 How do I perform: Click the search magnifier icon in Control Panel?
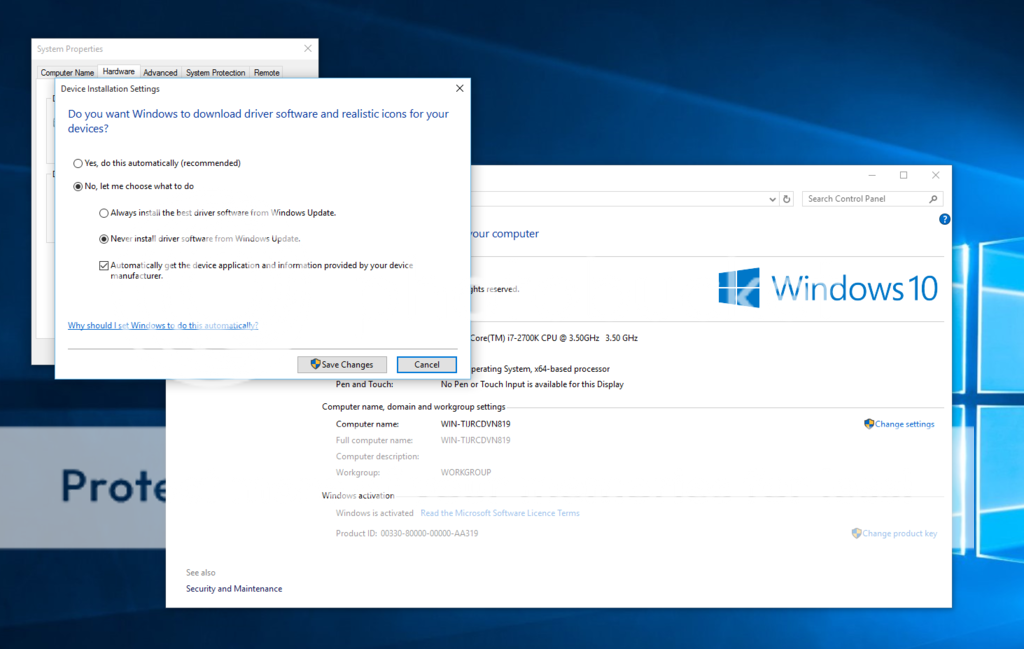(x=933, y=199)
